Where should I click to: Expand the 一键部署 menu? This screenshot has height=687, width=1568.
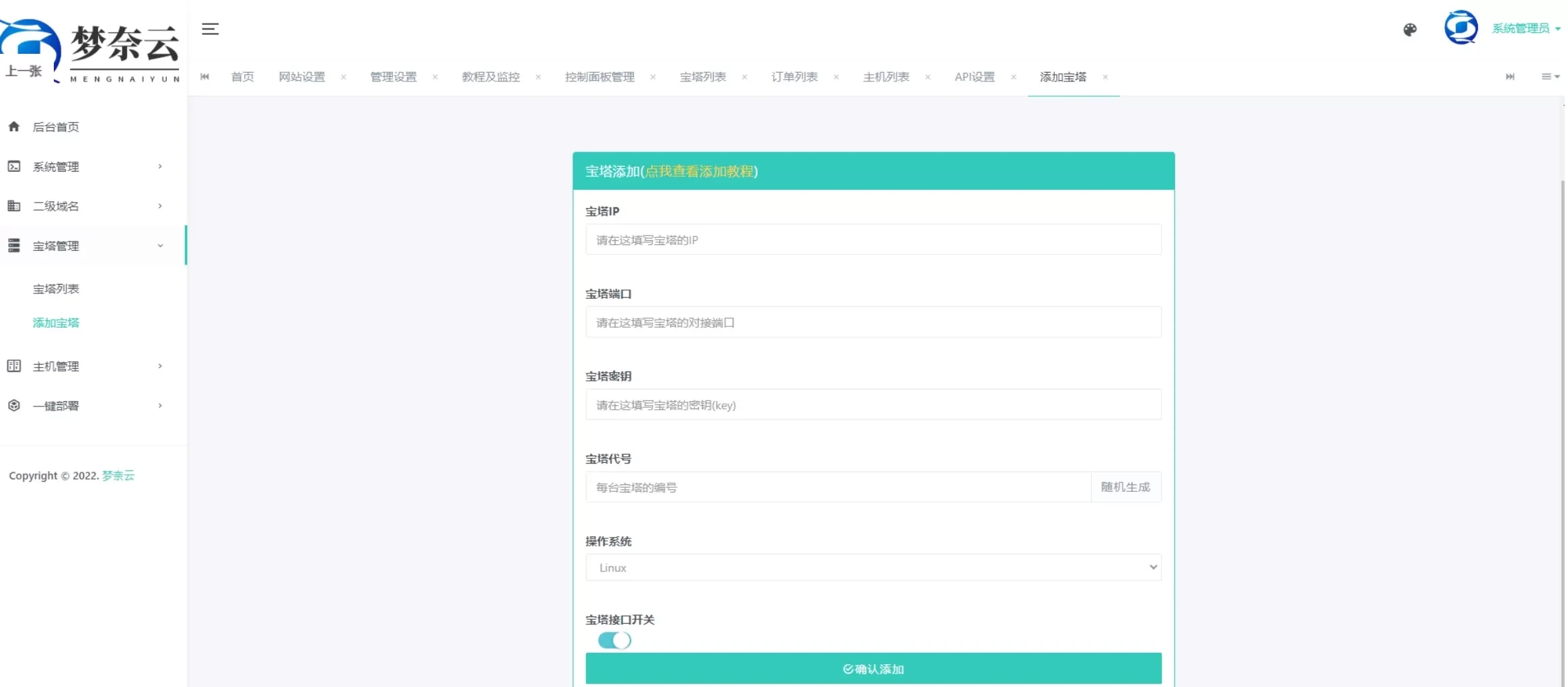pos(160,406)
